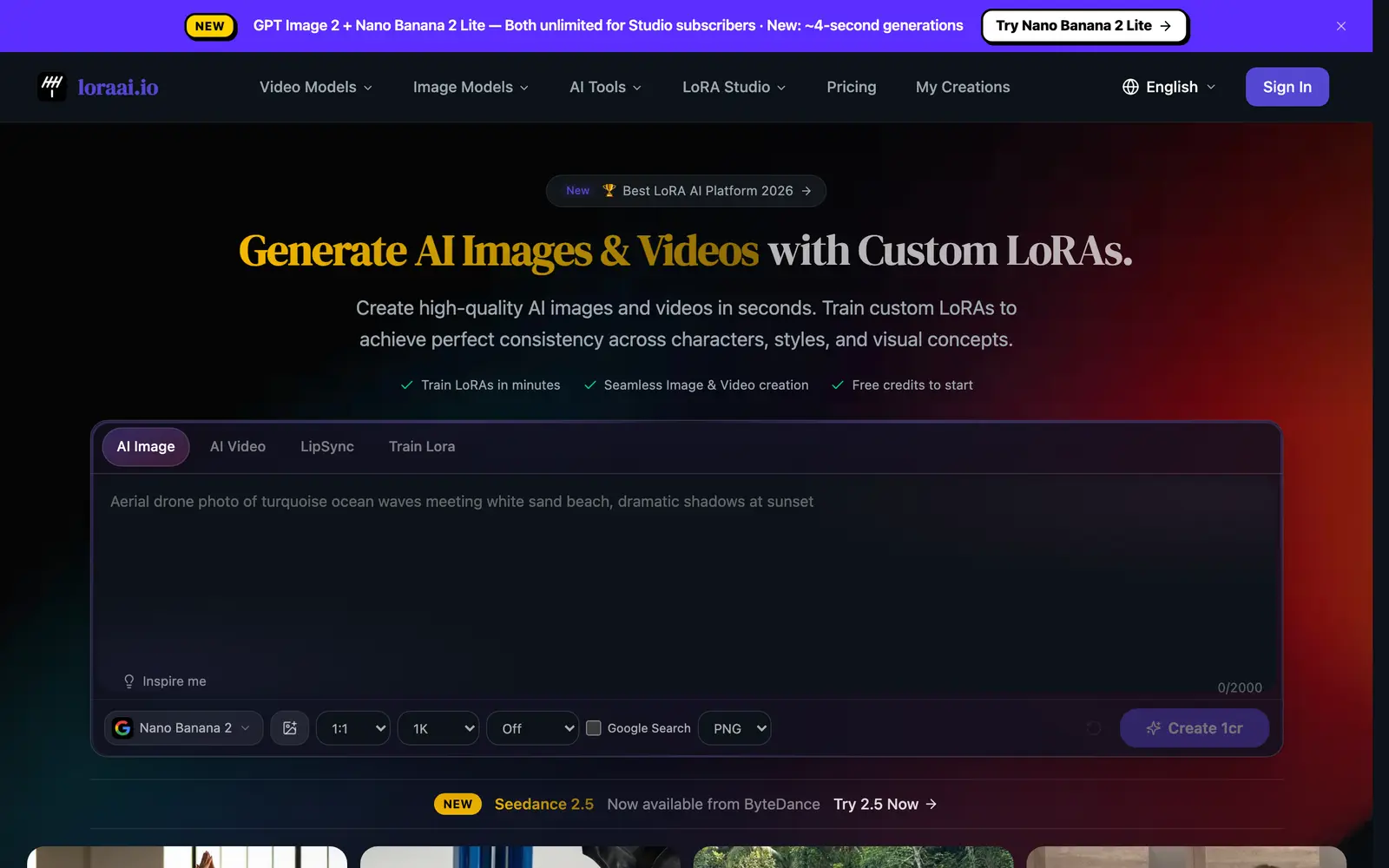This screenshot has width=1389, height=868.
Task: Open the 1K resolution dropdown
Action: (x=438, y=728)
